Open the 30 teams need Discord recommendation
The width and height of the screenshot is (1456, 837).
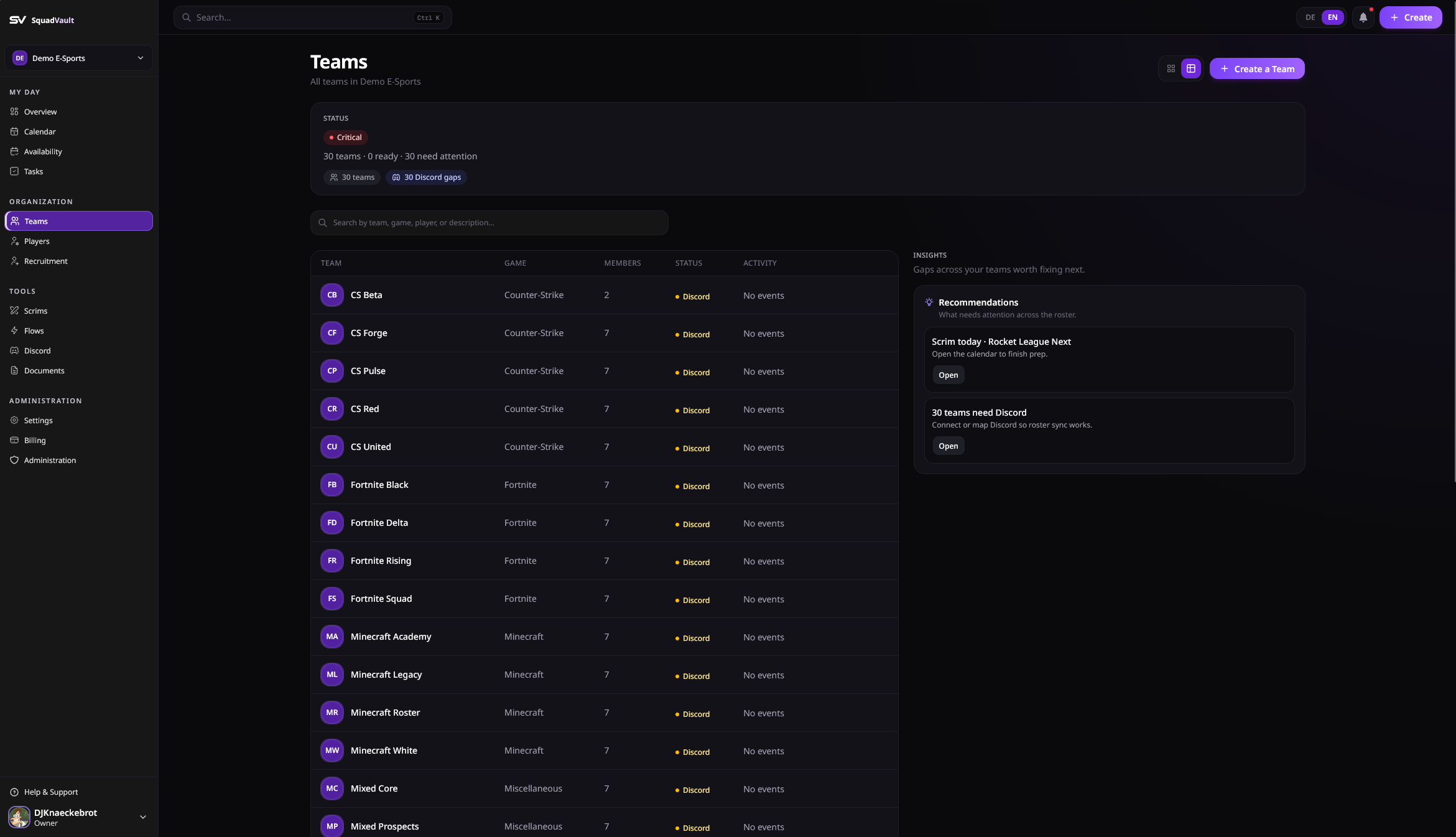pyautogui.click(x=948, y=446)
